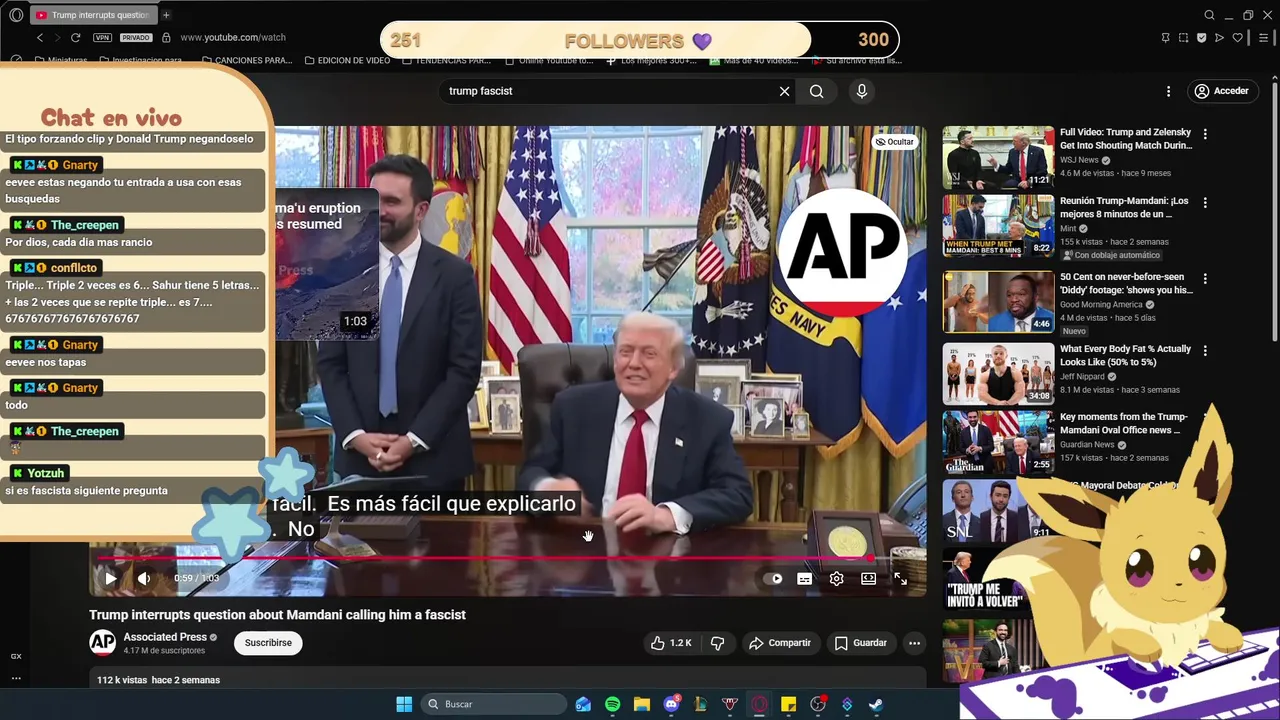Open the Associated Press channel avatar

point(102,643)
